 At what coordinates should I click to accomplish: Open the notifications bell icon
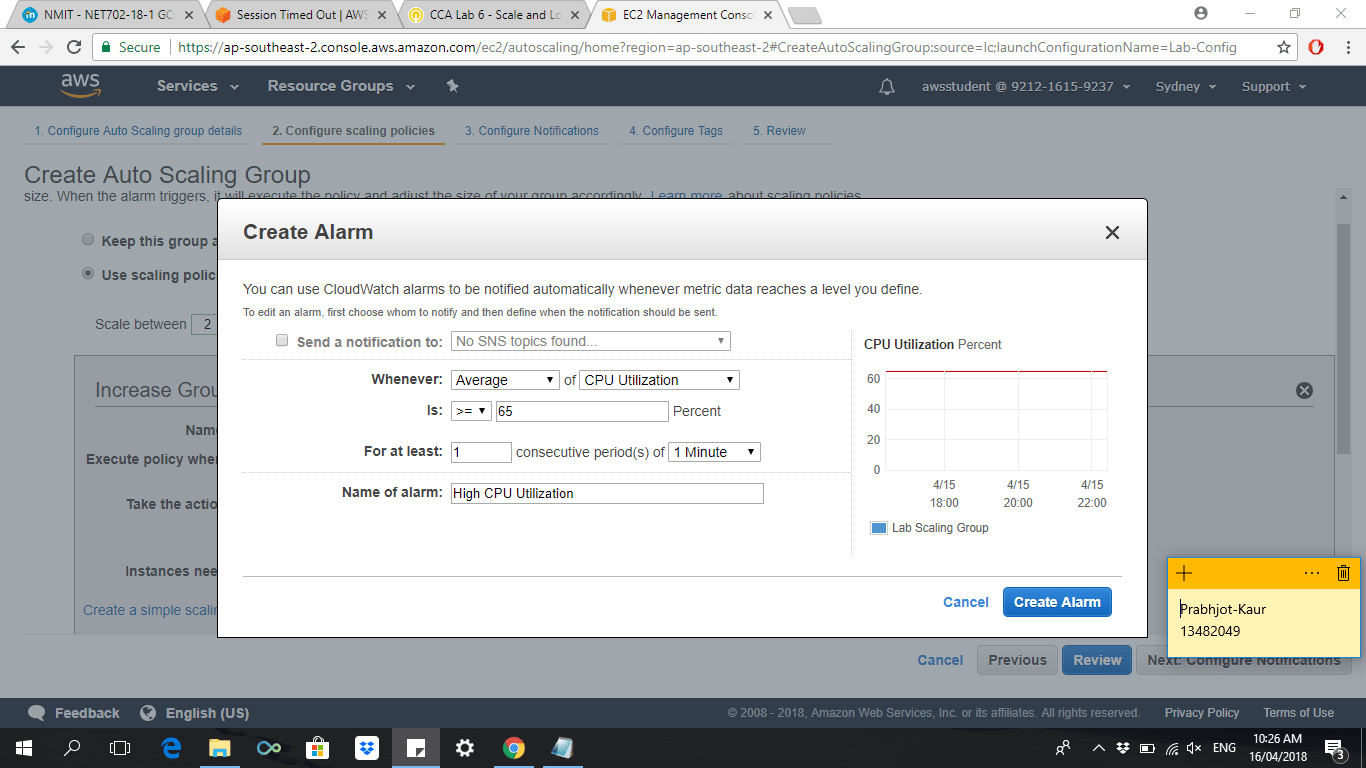[x=886, y=86]
